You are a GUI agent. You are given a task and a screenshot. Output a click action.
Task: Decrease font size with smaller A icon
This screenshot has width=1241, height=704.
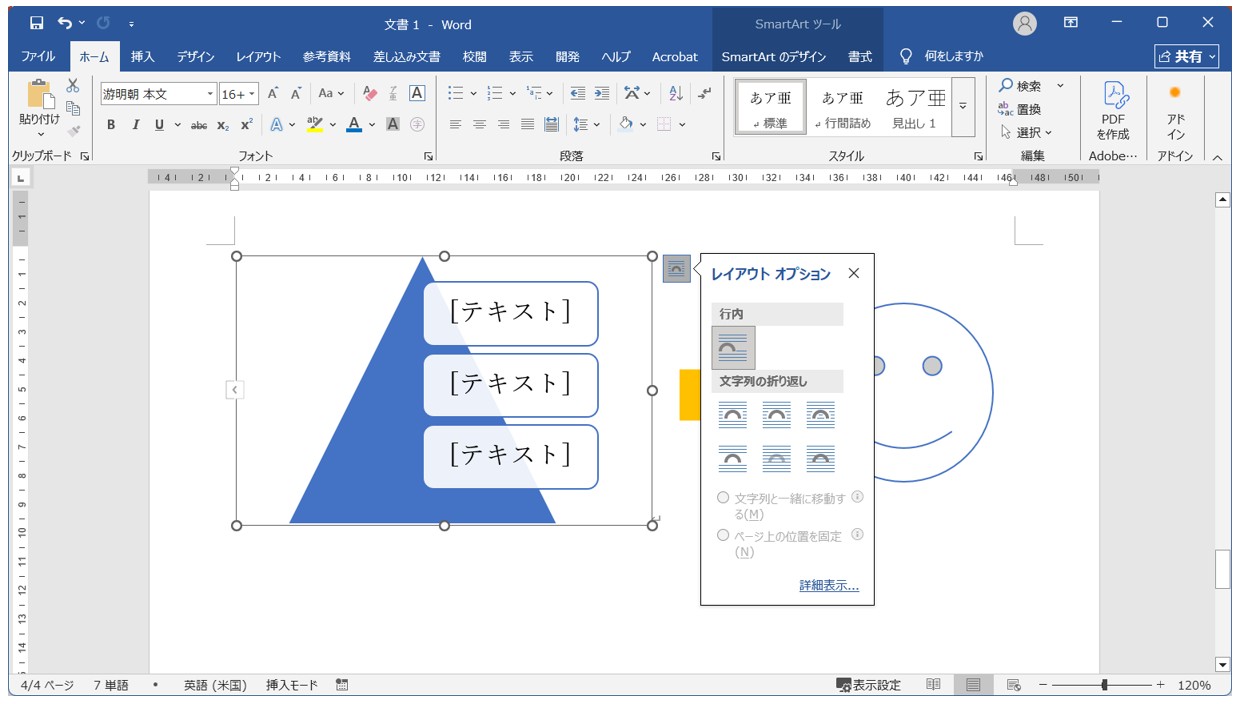coord(296,93)
